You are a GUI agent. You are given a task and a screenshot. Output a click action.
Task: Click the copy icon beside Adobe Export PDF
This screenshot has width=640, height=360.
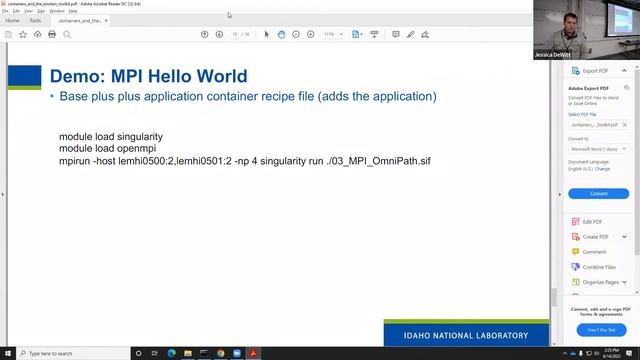pyautogui.click(x=626, y=88)
